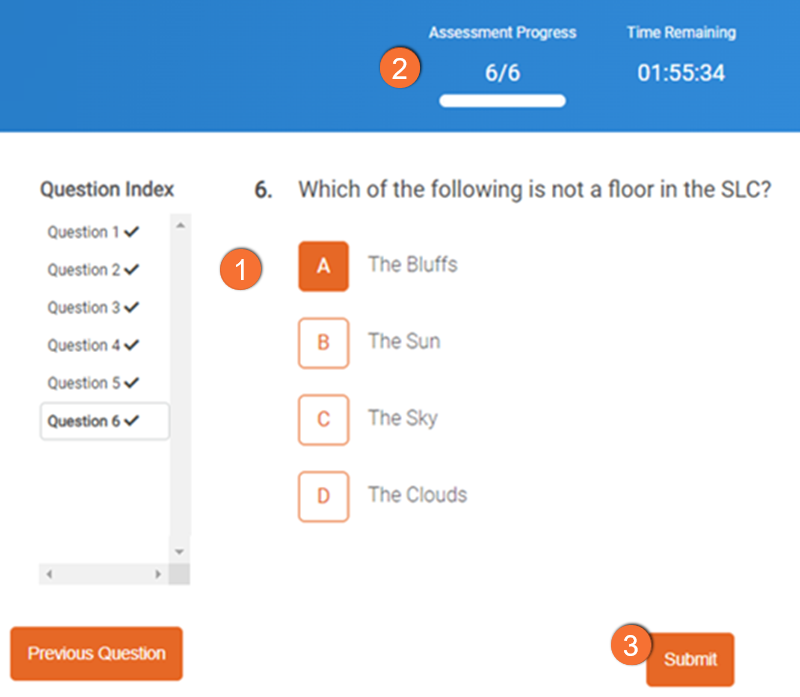Image resolution: width=800 pixels, height=697 pixels.
Task: Click the scroll left arrow under index
Action: click(48, 574)
